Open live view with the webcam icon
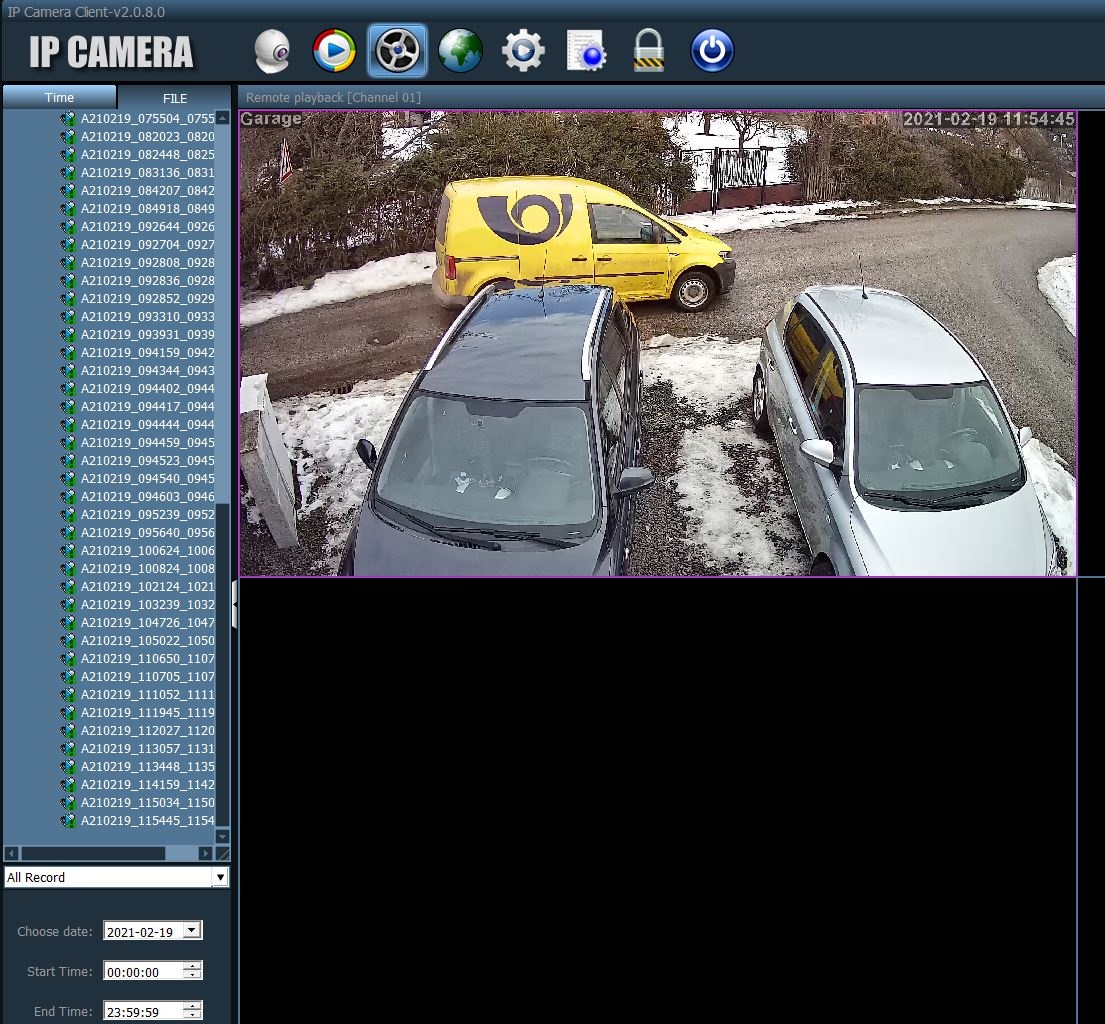 coord(272,51)
